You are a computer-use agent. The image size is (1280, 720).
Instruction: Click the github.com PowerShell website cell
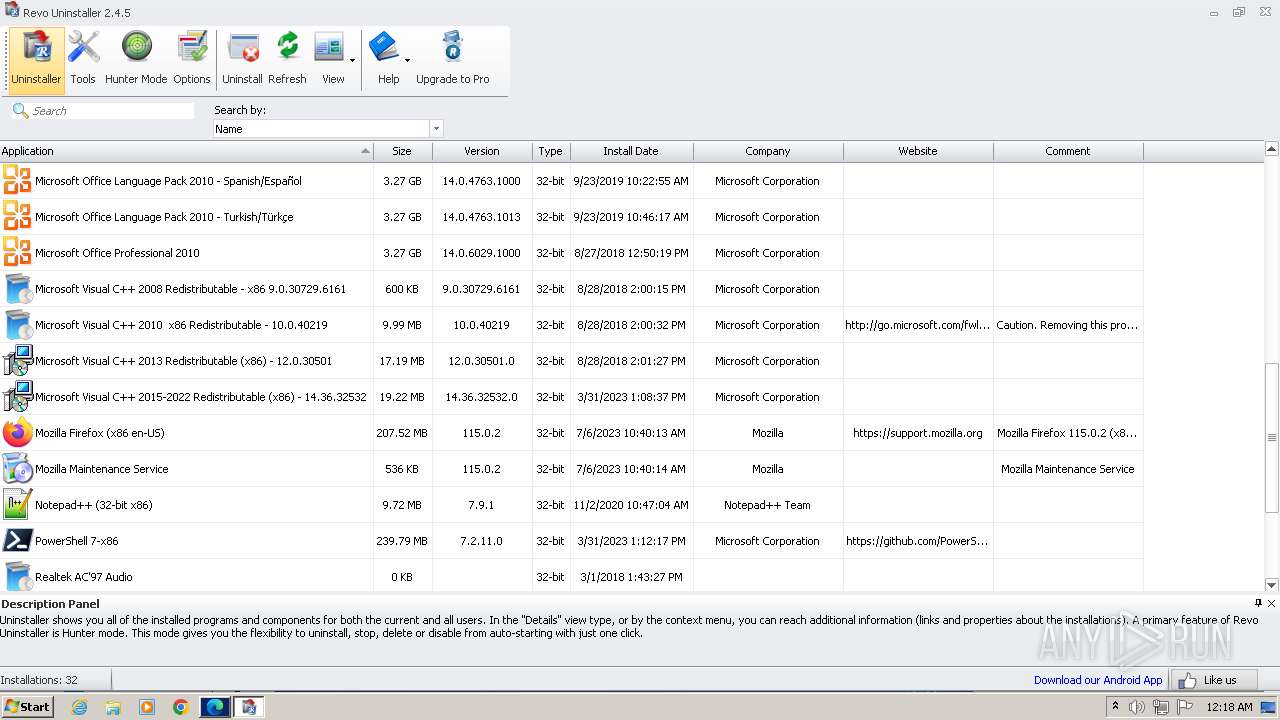click(x=918, y=541)
